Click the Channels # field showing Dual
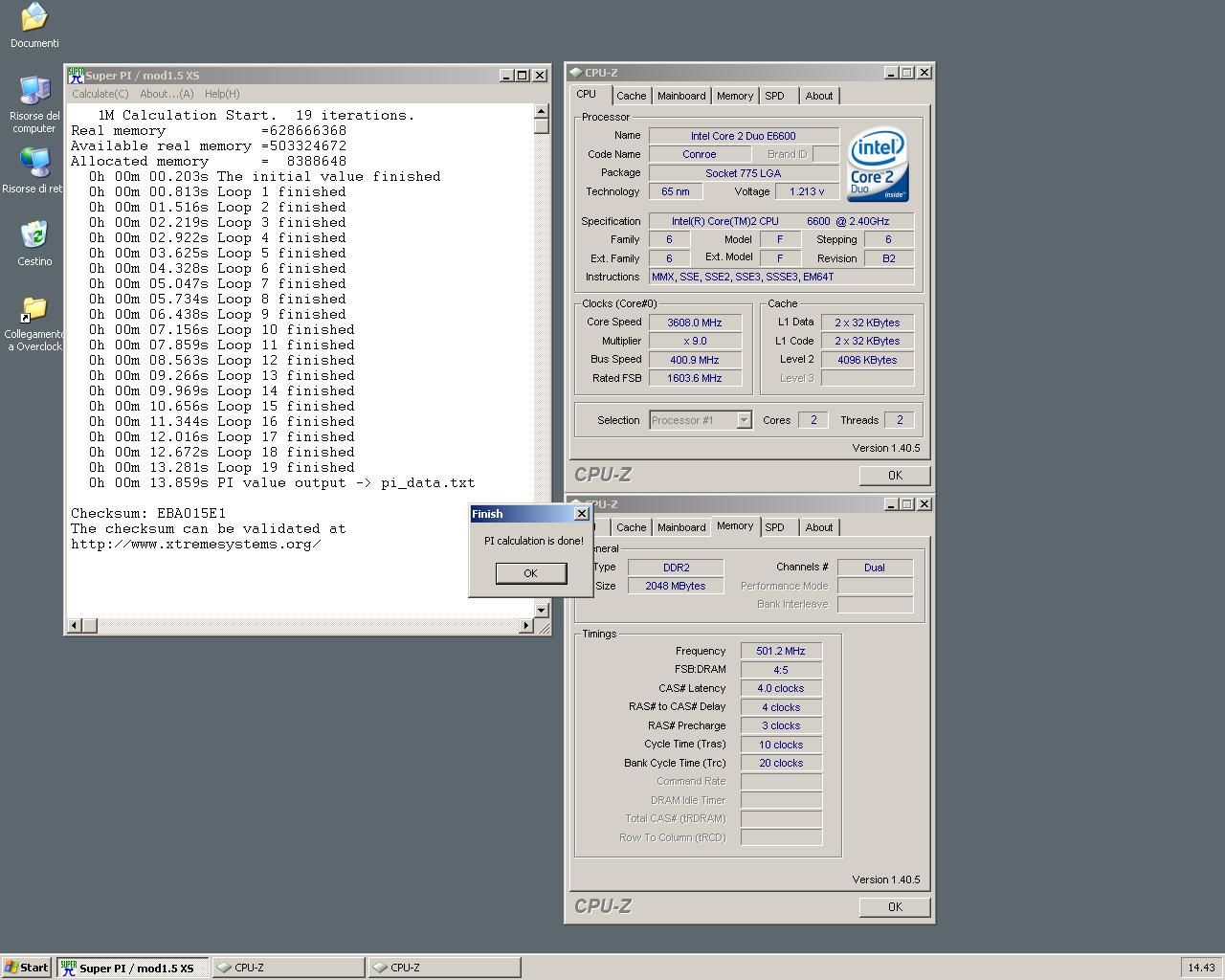Image resolution: width=1225 pixels, height=980 pixels. pyautogui.click(x=875, y=568)
